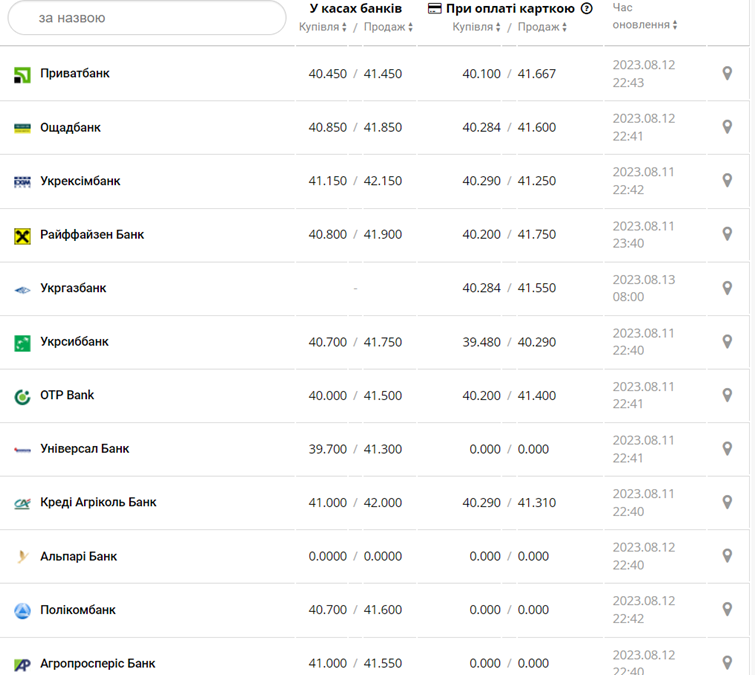Screen dimensions: 755x675
Task: Click the Ukrsibbank green logo icon
Action: click(x=22, y=342)
